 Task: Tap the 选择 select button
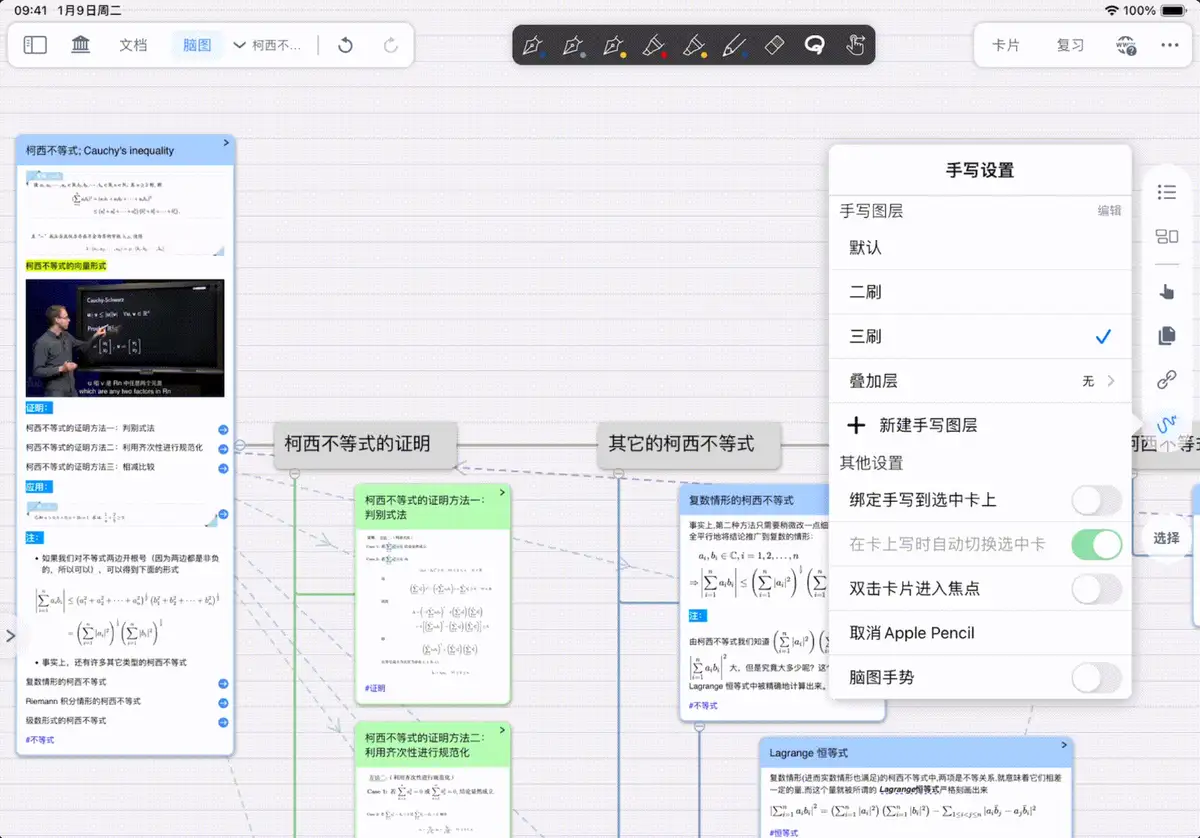click(1166, 538)
